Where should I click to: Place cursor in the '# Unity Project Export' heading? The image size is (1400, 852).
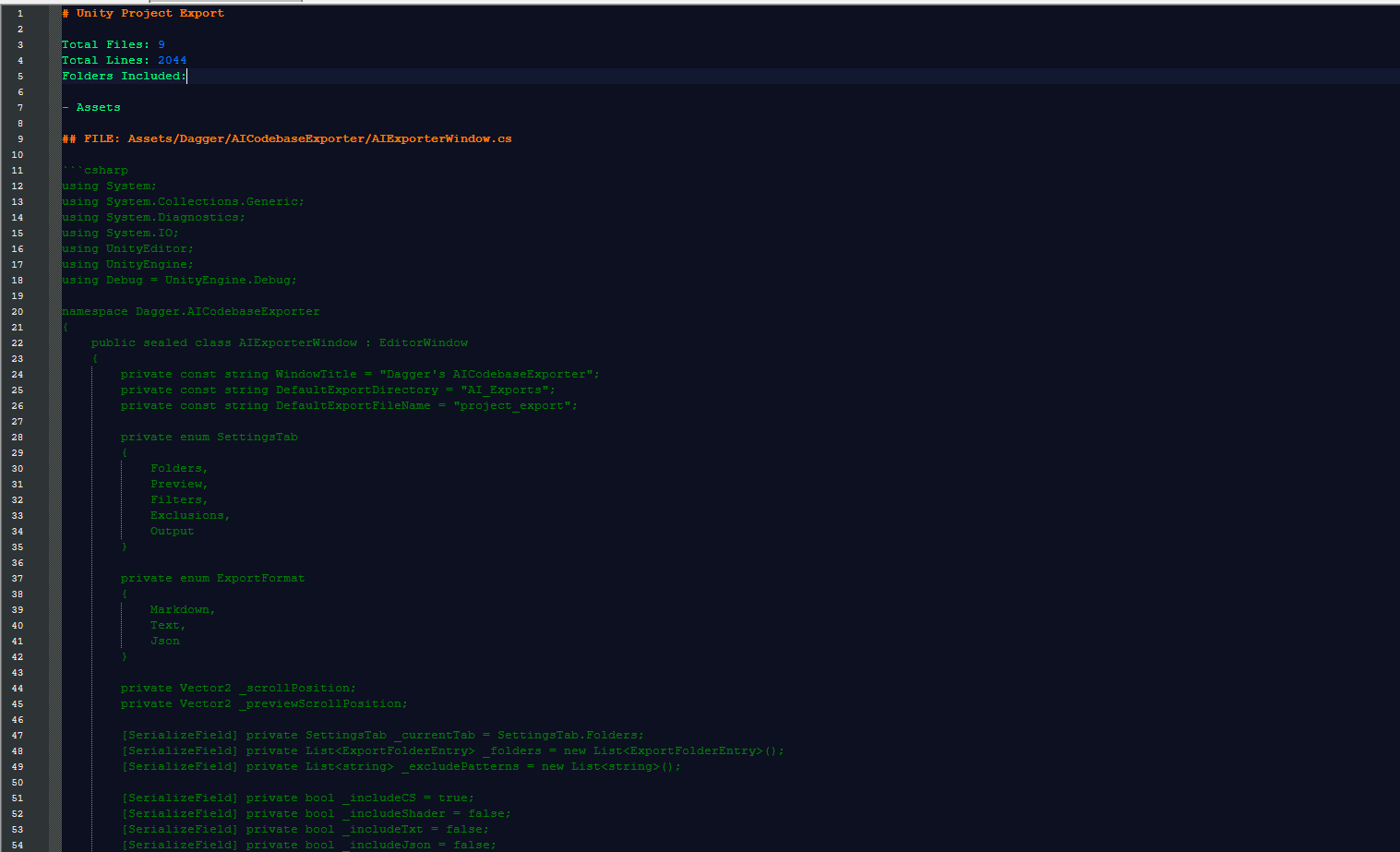pyautogui.click(x=142, y=13)
